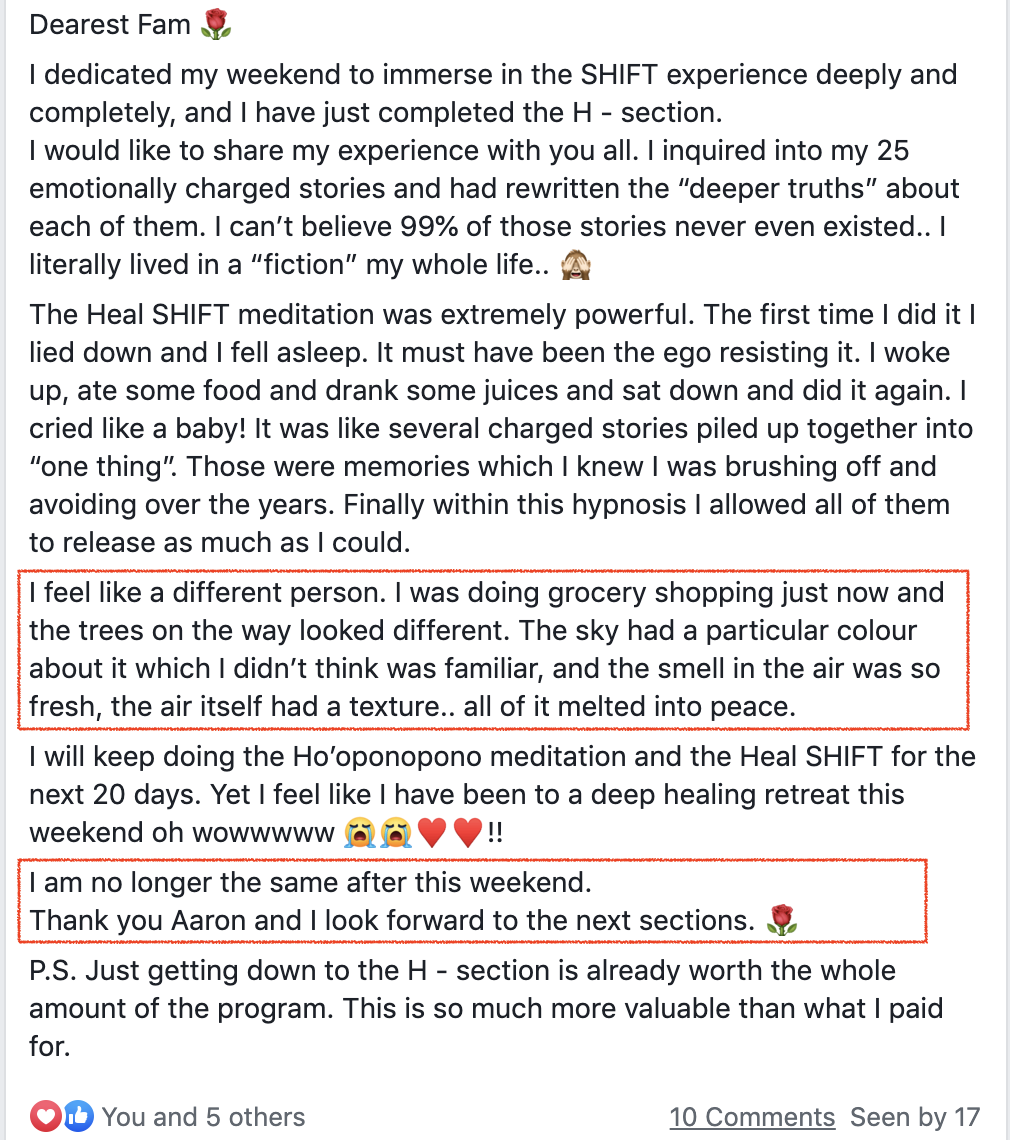Click the red heart reaction icon

click(46, 1116)
